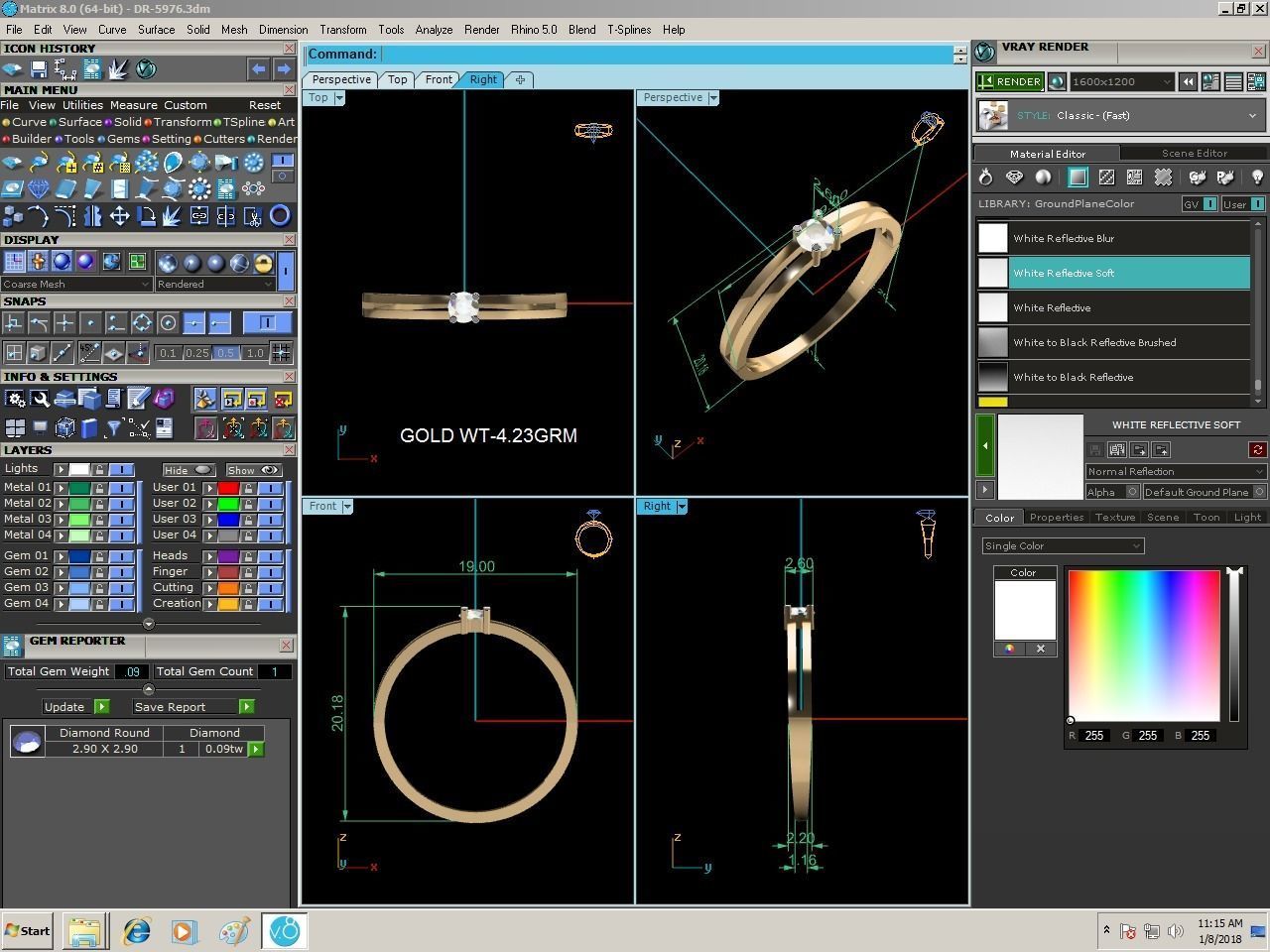Click the Save icon in Icon History
1270x952 pixels.
(x=39, y=69)
